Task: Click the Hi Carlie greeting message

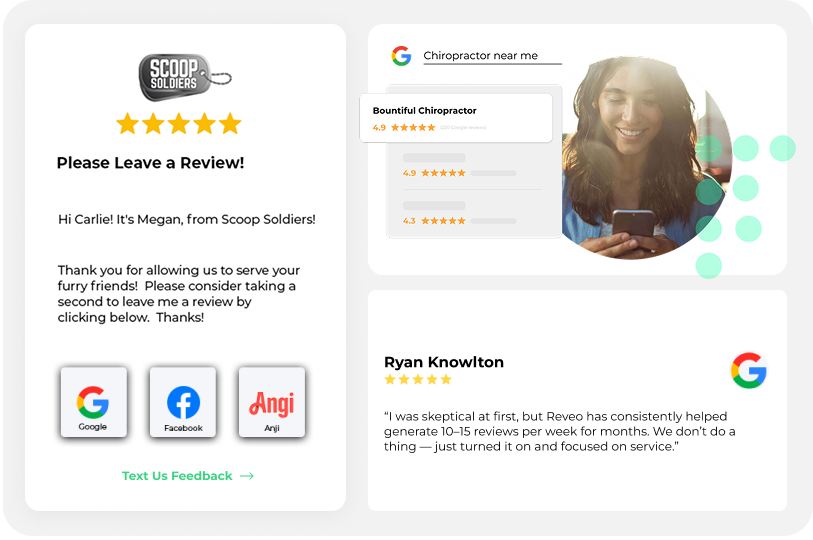Action: [x=187, y=219]
